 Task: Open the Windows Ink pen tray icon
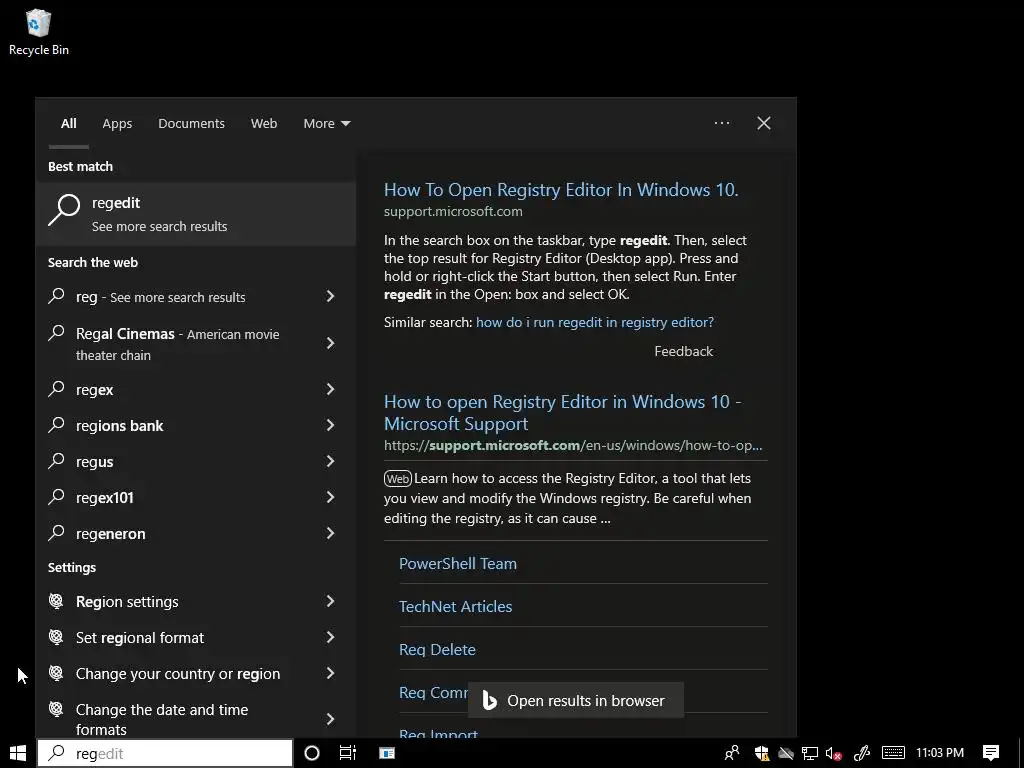pos(862,753)
